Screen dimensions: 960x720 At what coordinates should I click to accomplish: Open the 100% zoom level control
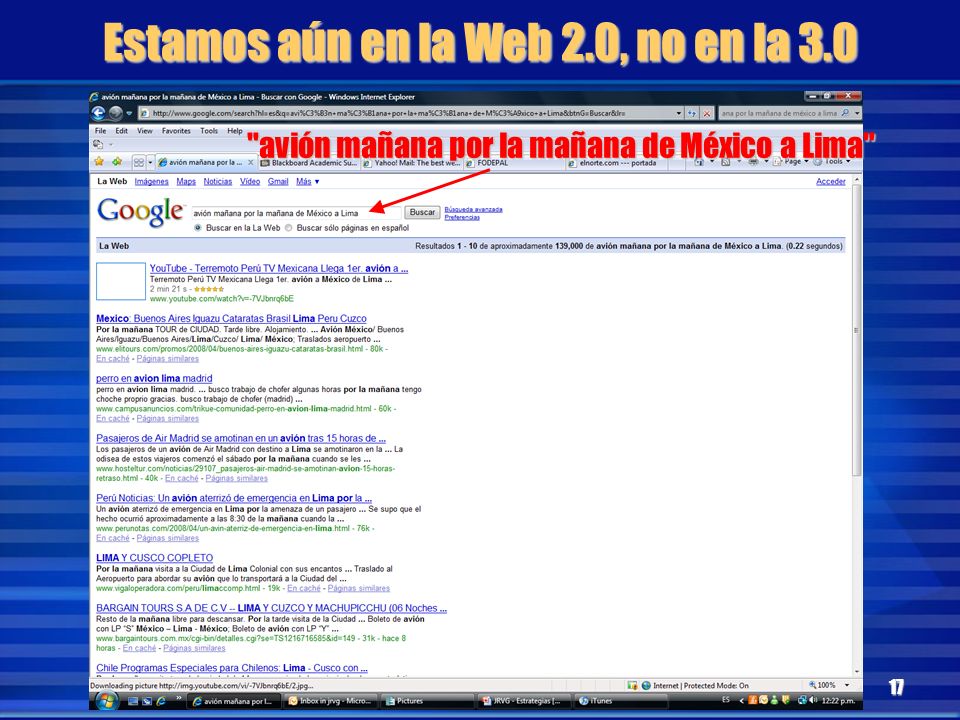tap(829, 685)
